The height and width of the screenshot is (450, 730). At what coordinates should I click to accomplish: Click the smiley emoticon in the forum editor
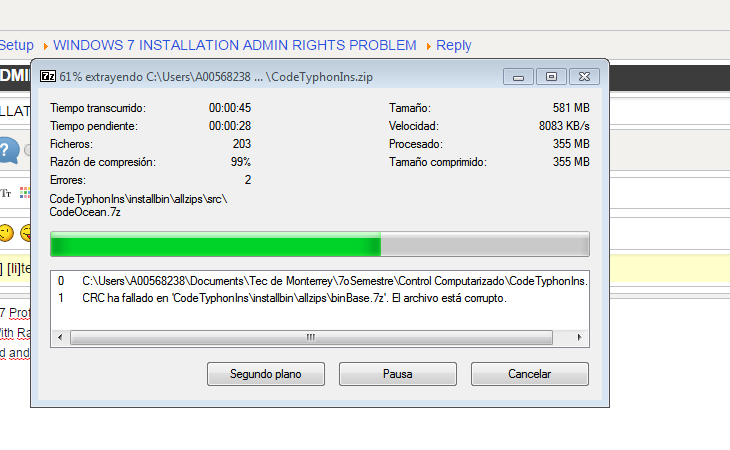click(7, 233)
